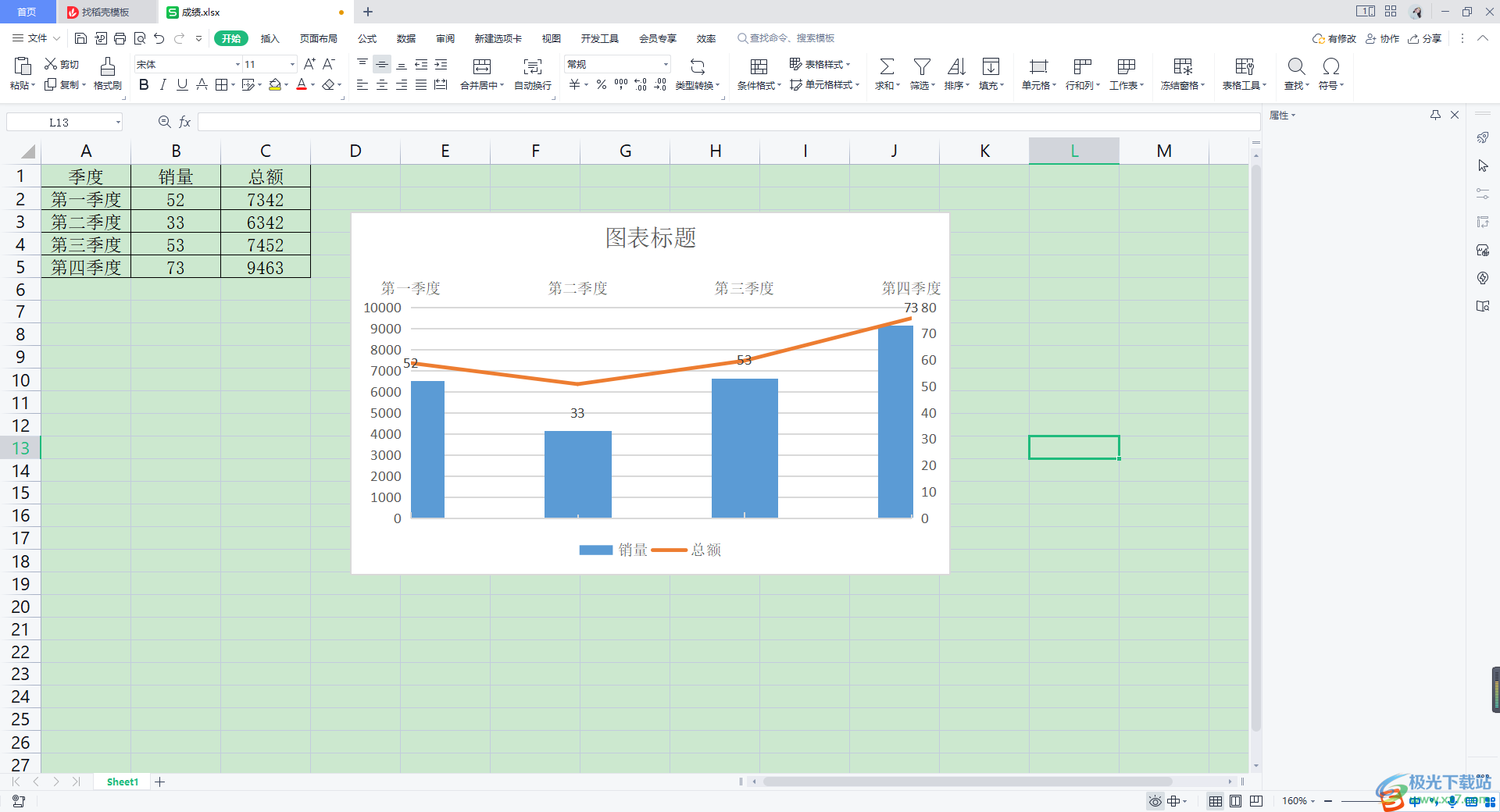Click the cell borders icon
1500x812 pixels.
tap(222, 84)
